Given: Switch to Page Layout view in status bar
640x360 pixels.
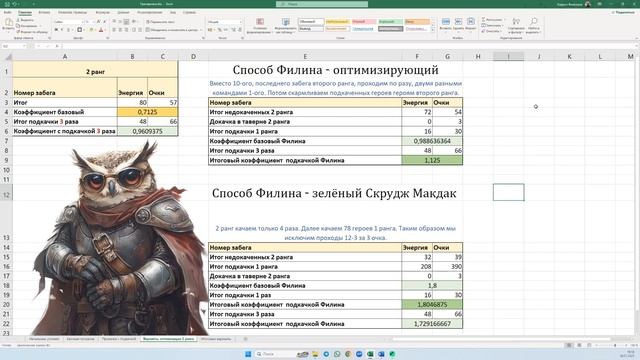Looking at the screenshot, I should 579,345.
